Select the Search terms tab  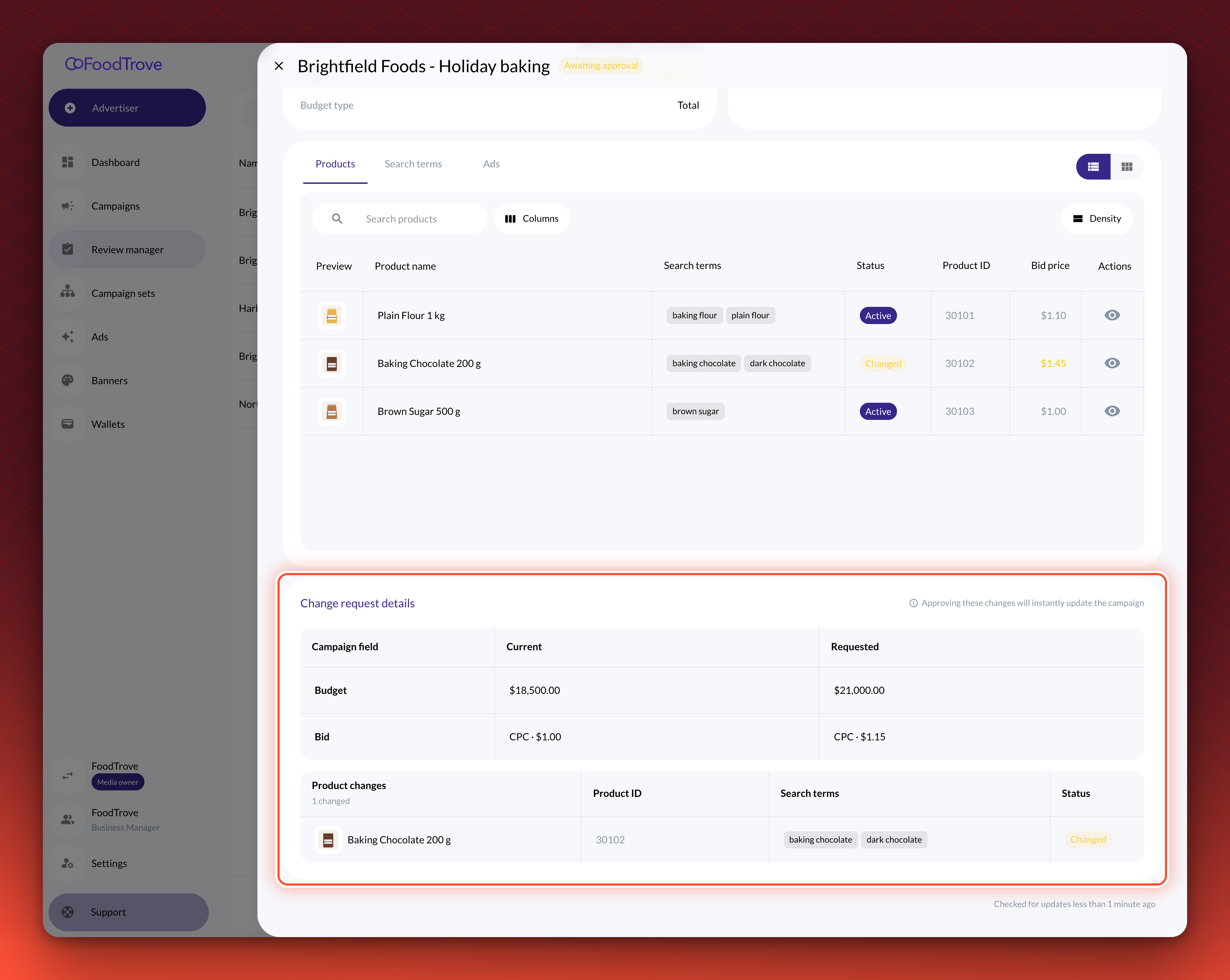(413, 165)
